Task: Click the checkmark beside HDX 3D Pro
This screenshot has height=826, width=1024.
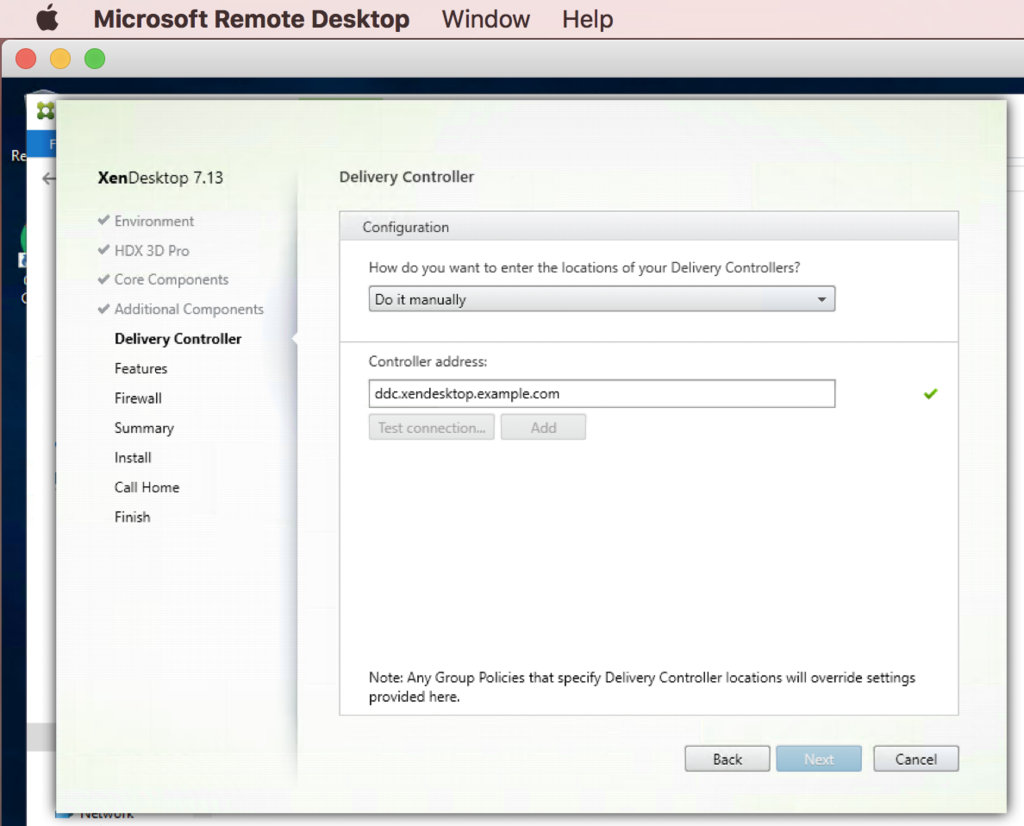Action: click(103, 249)
